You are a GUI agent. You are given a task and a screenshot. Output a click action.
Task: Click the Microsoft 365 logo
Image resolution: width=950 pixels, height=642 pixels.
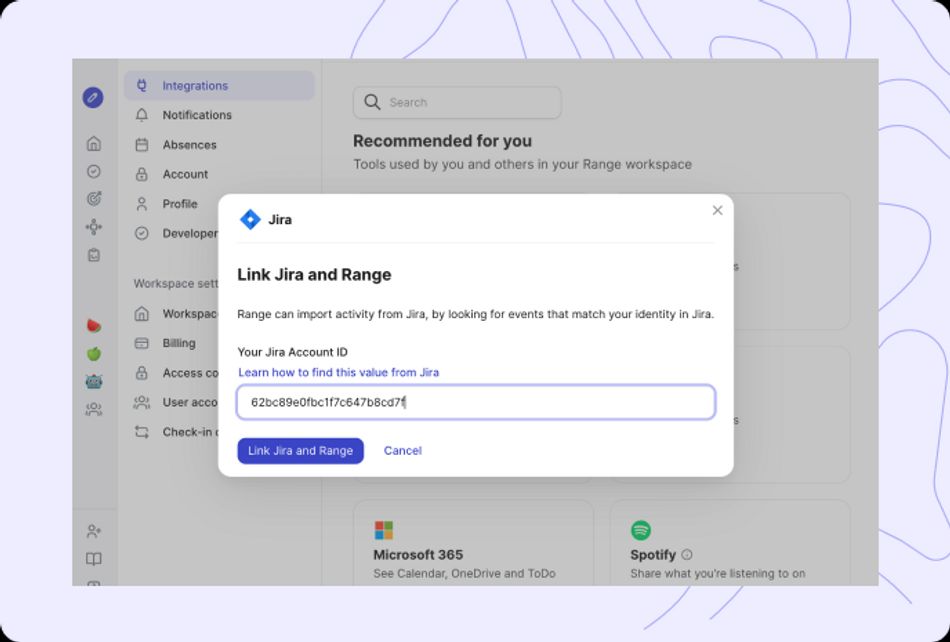(x=384, y=530)
